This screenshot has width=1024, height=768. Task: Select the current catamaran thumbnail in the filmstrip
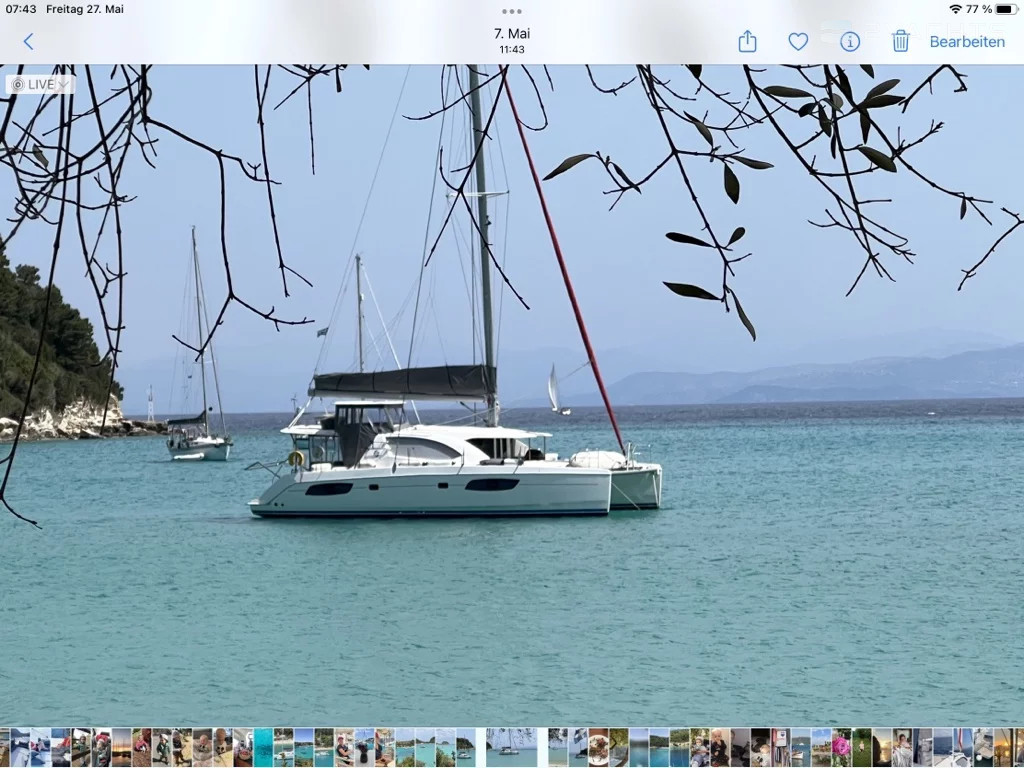coord(511,748)
